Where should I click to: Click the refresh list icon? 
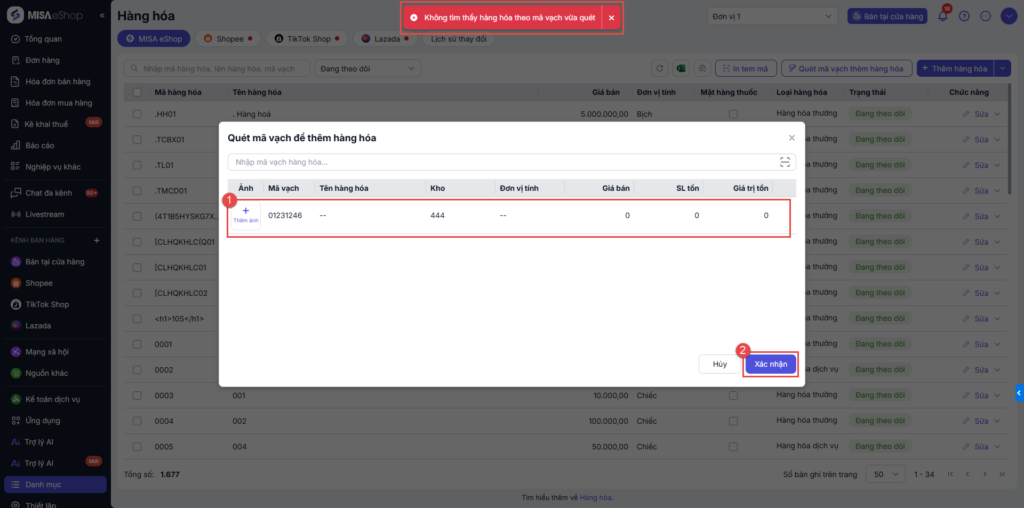point(660,69)
